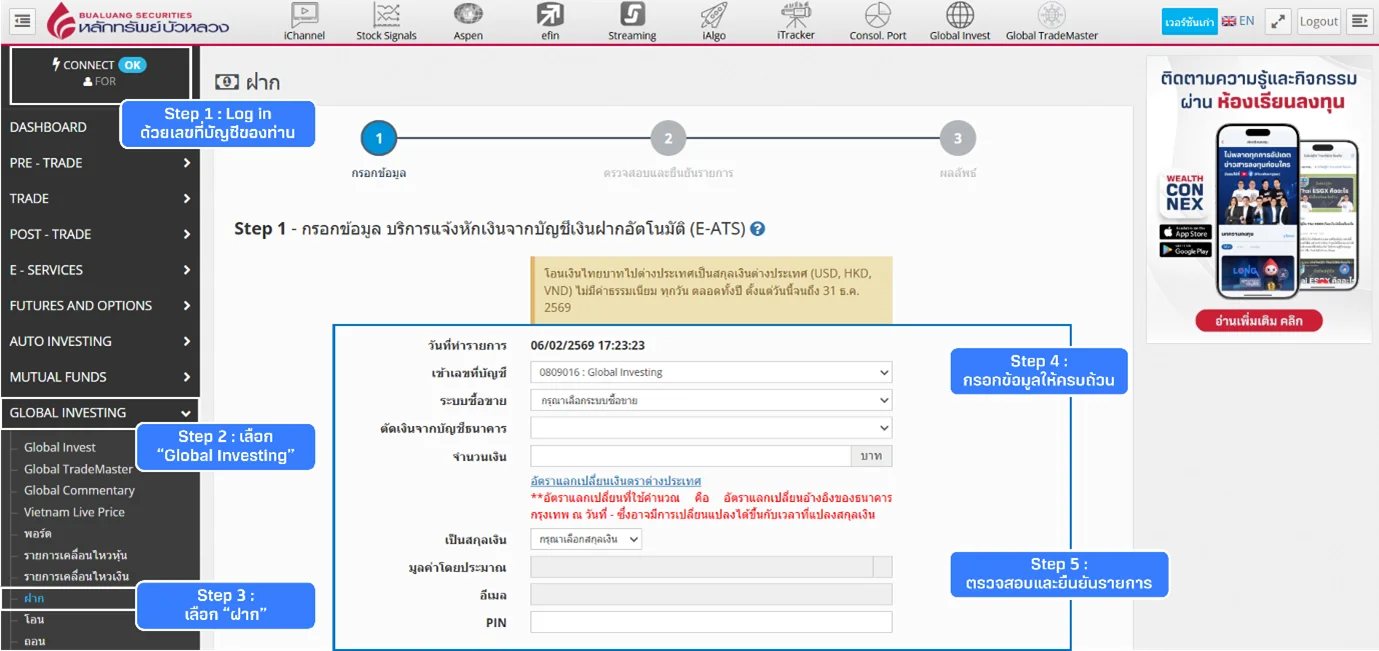Launch the Streaming app icon
Image resolution: width=1379 pixels, height=651 pixels.
coord(632,16)
